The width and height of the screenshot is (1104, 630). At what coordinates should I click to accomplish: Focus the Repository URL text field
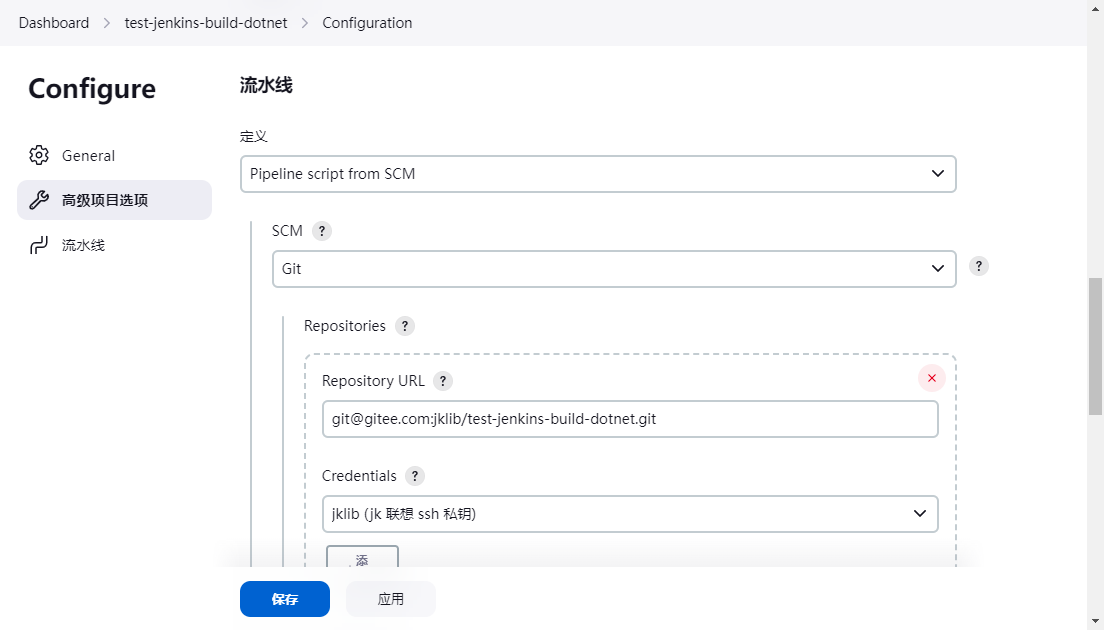630,419
